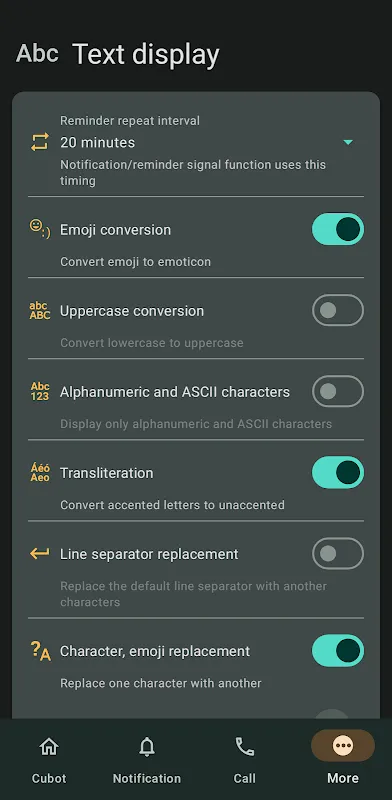Select the 20 minutes interval value
392x800 pixels.
[97, 142]
